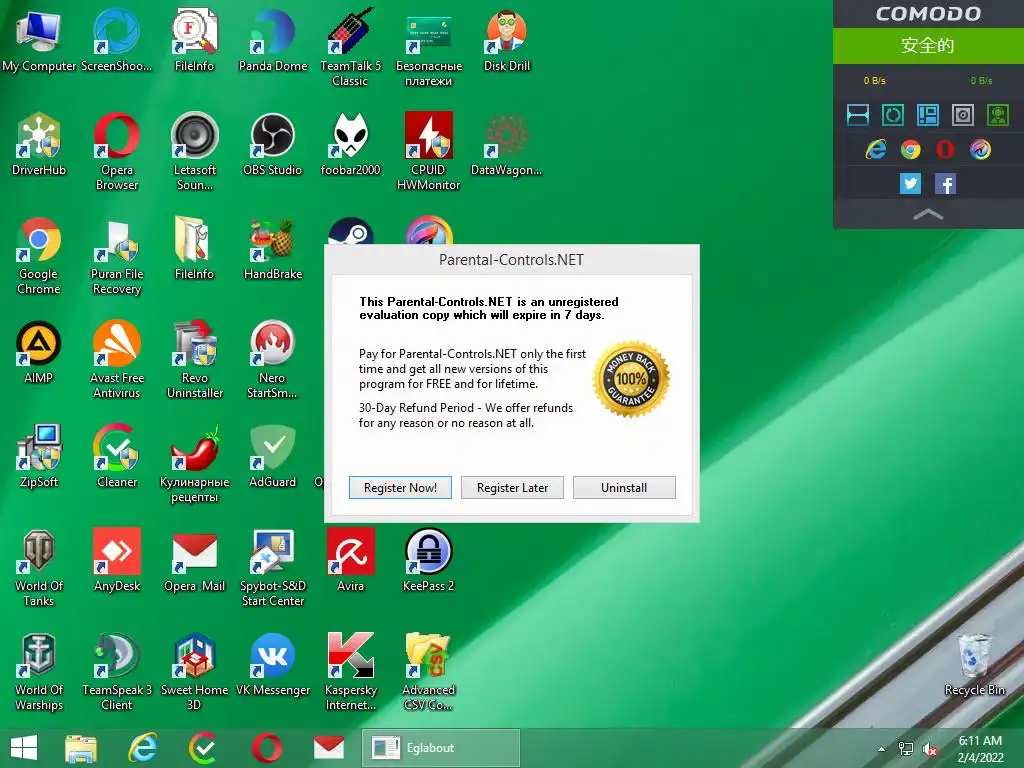Click the Uninstall button in the dialog

[x=624, y=487]
